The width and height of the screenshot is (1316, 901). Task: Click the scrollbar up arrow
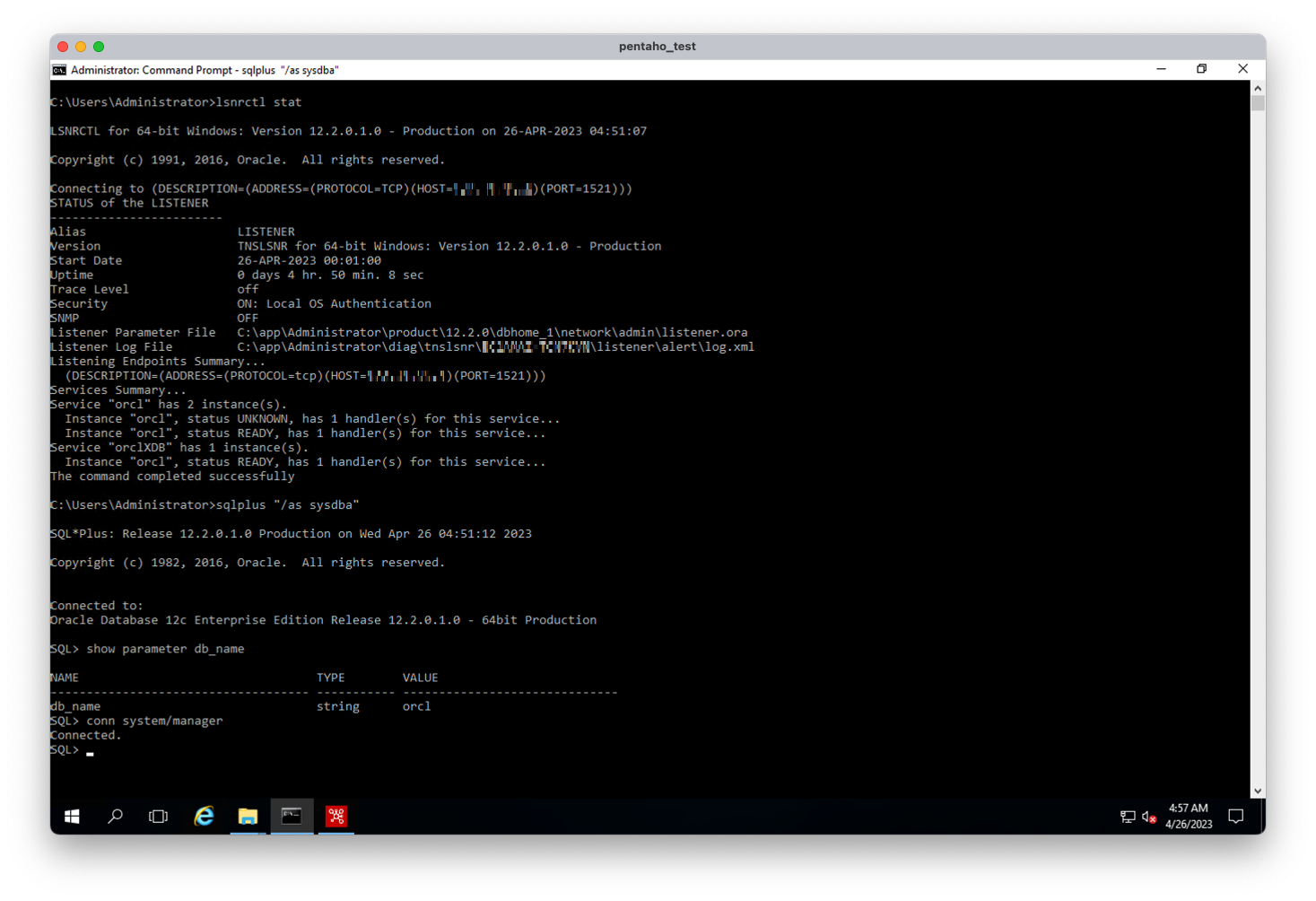click(x=1258, y=88)
